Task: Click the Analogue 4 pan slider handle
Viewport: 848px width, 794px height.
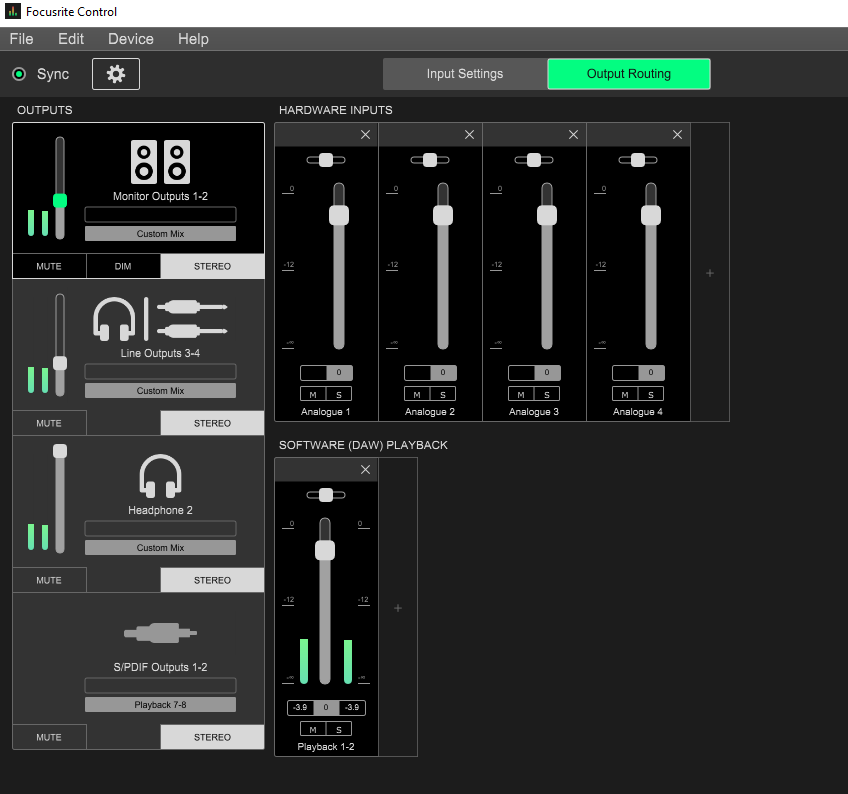Action: pos(638,160)
